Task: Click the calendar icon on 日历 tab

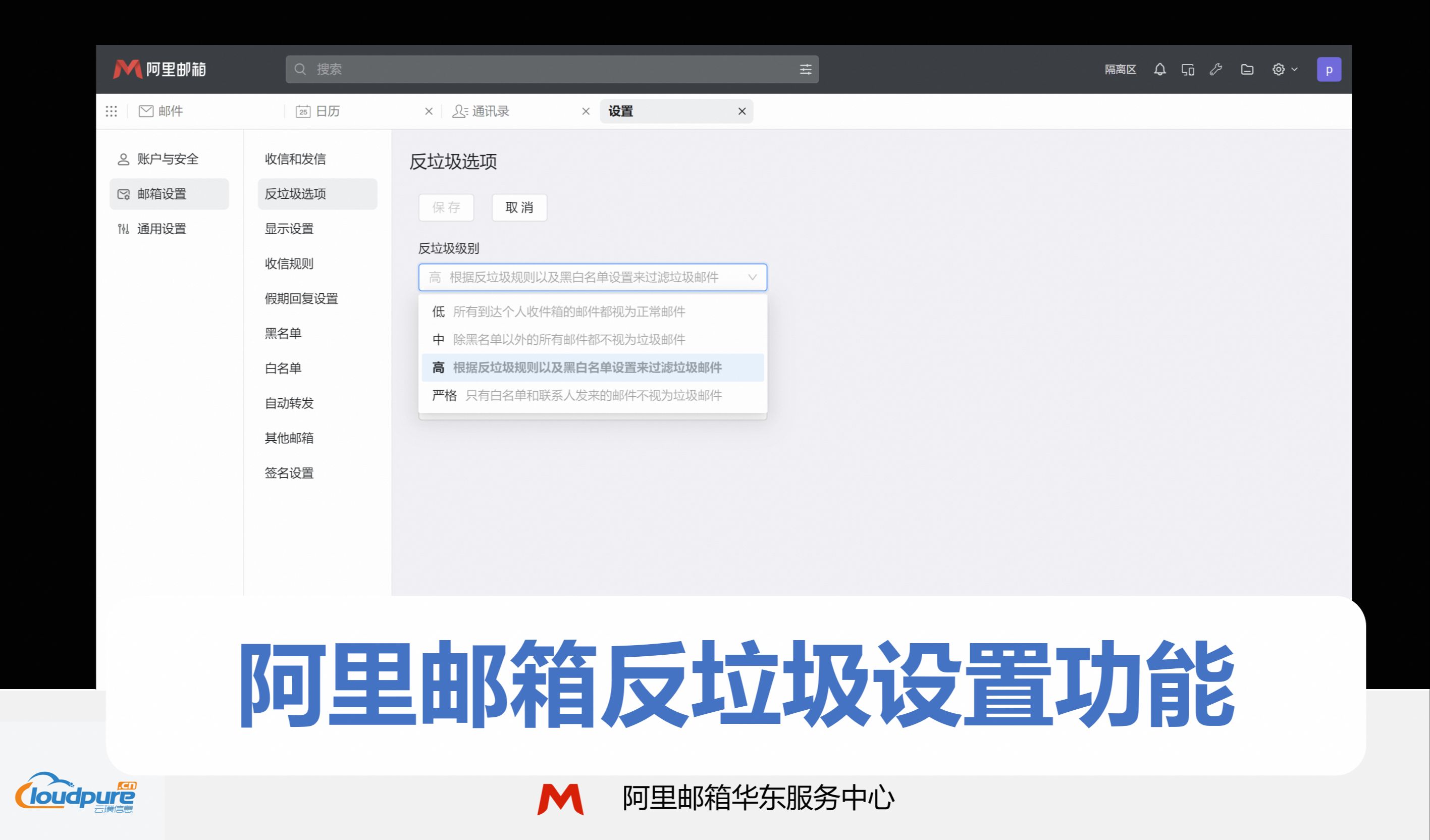Action: [x=303, y=111]
